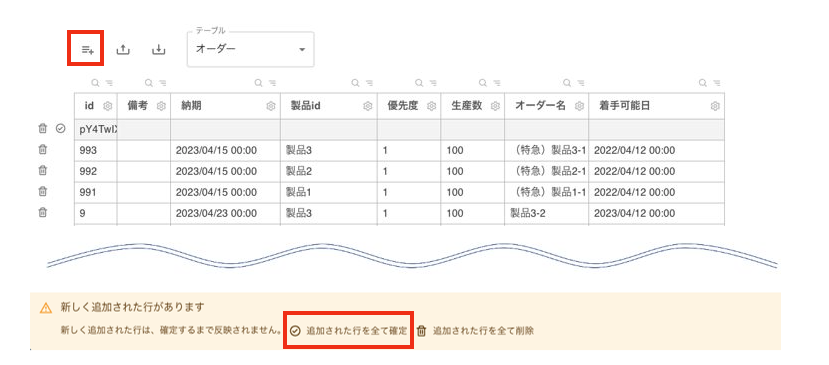Screen dimensions: 829x365
Task: Open gear settings for 製品id column
Action: [x=368, y=106]
